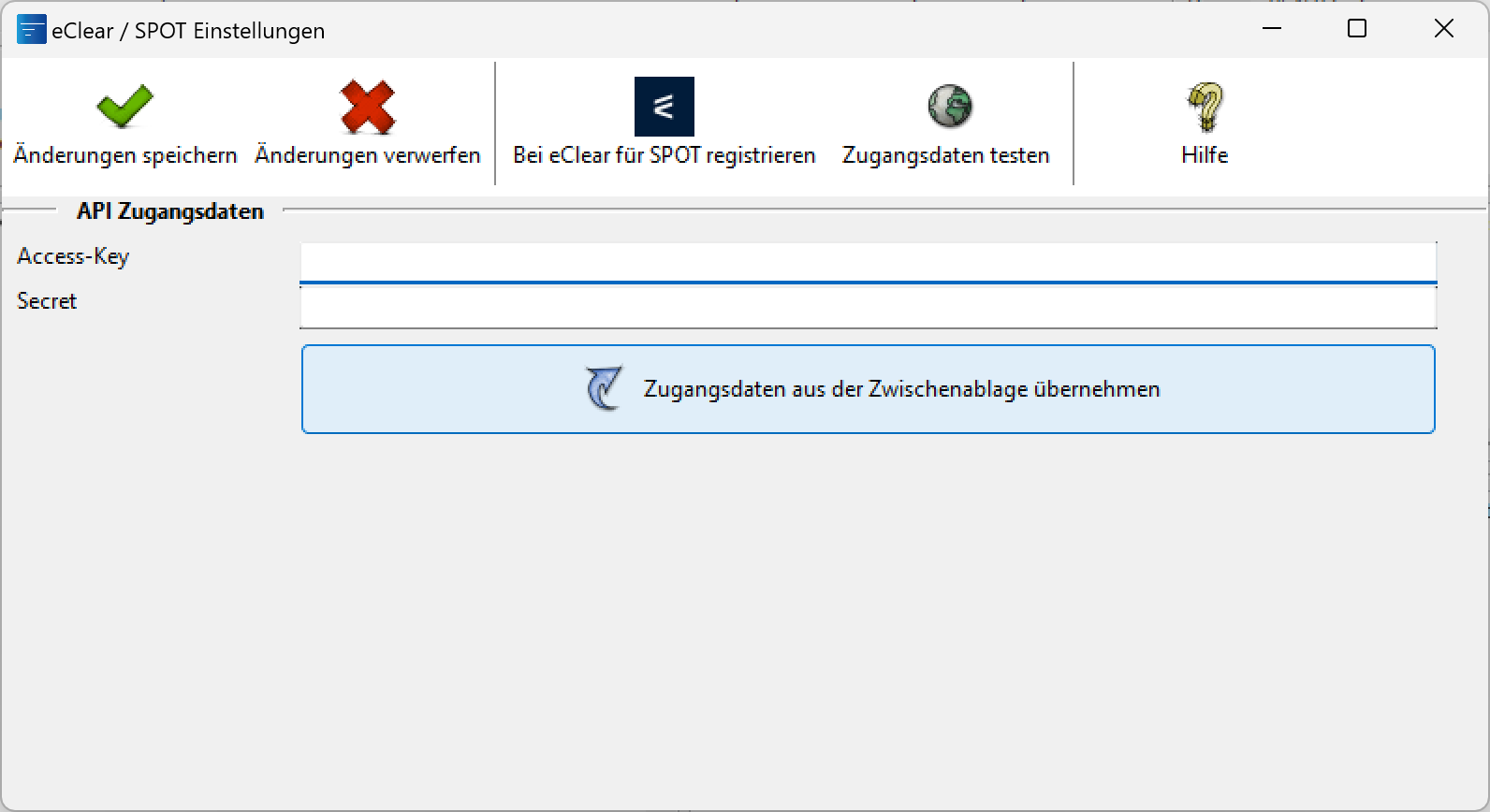Viewport: 1490px width, 812px height.
Task: Click the app icon in the title bar
Action: (31, 30)
